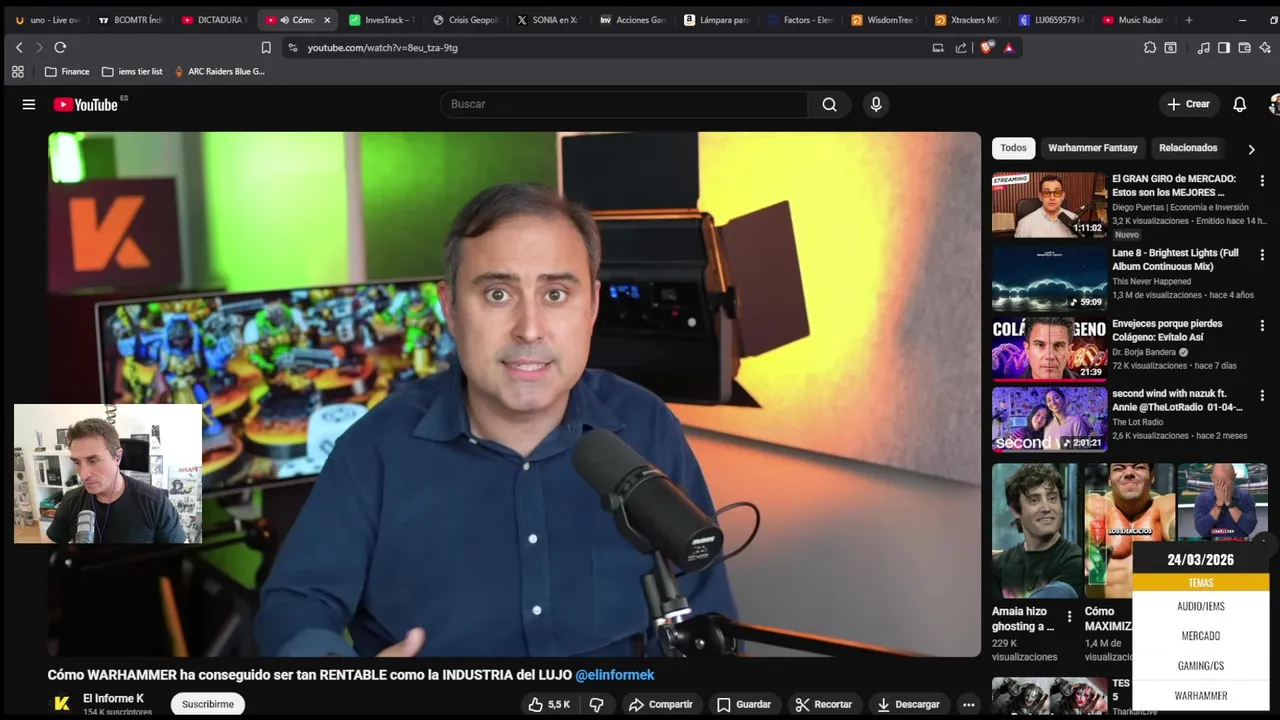Select MERCADO in the overlay topic list
Image resolution: width=1280 pixels, height=720 pixels.
click(1201, 636)
